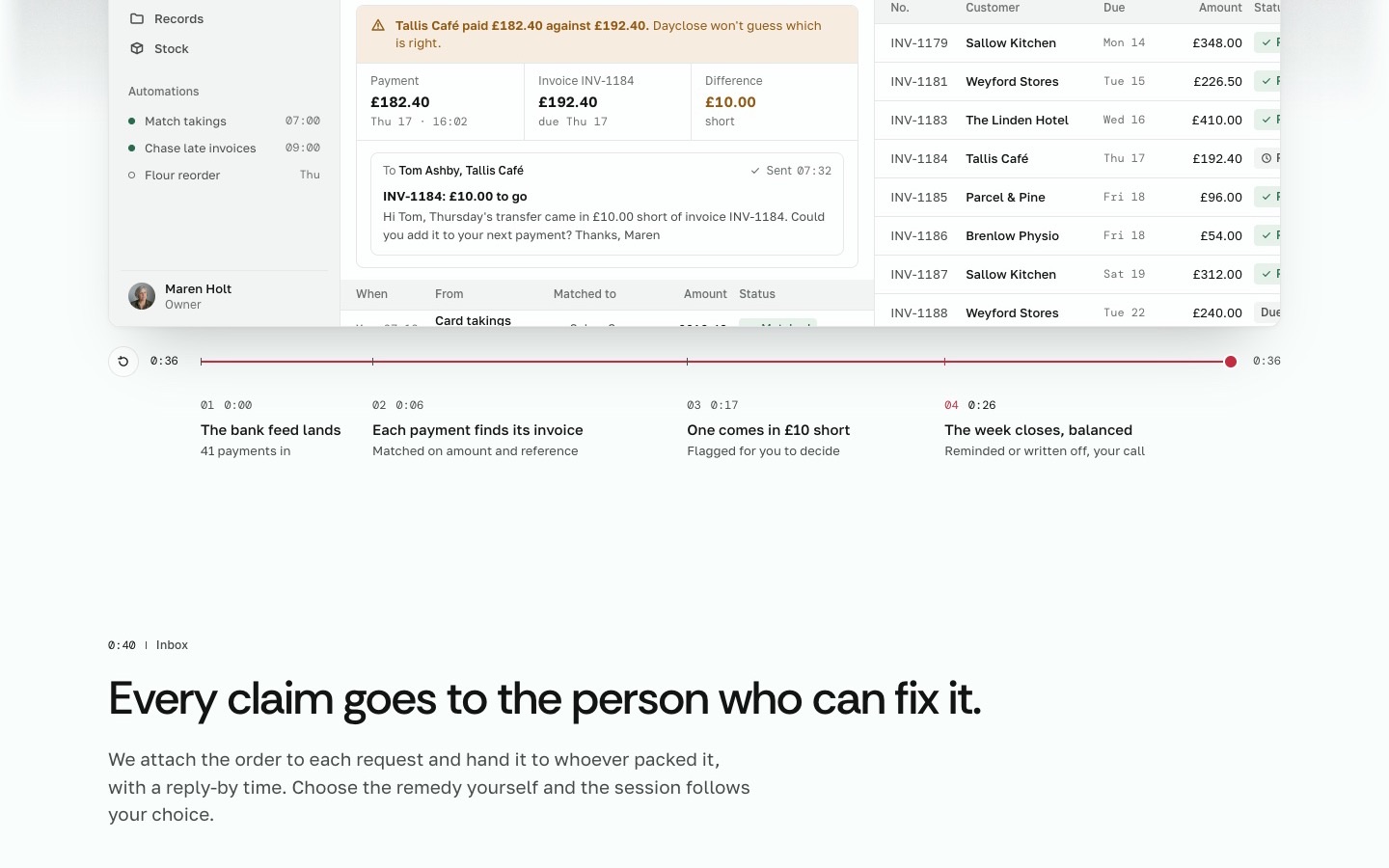The width and height of the screenshot is (1389, 868).
Task: Click the Amount column header in invoices
Action: tap(1220, 8)
